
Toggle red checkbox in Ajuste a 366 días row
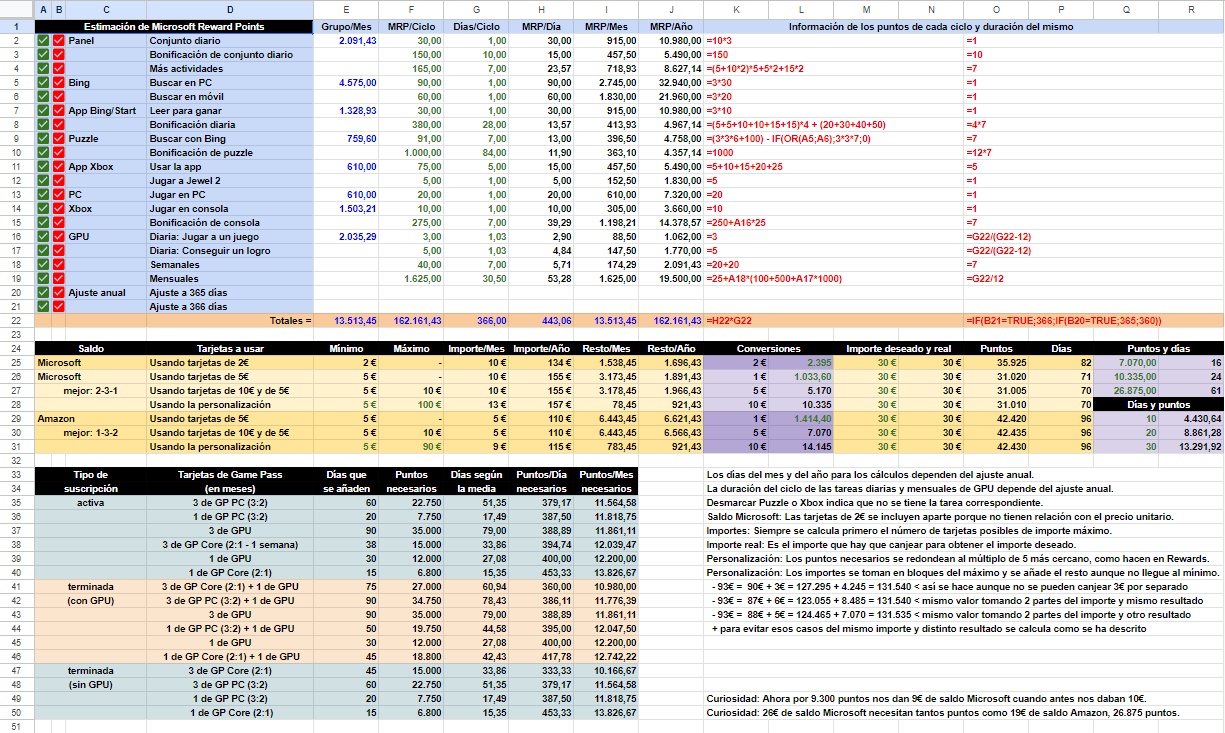point(59,306)
